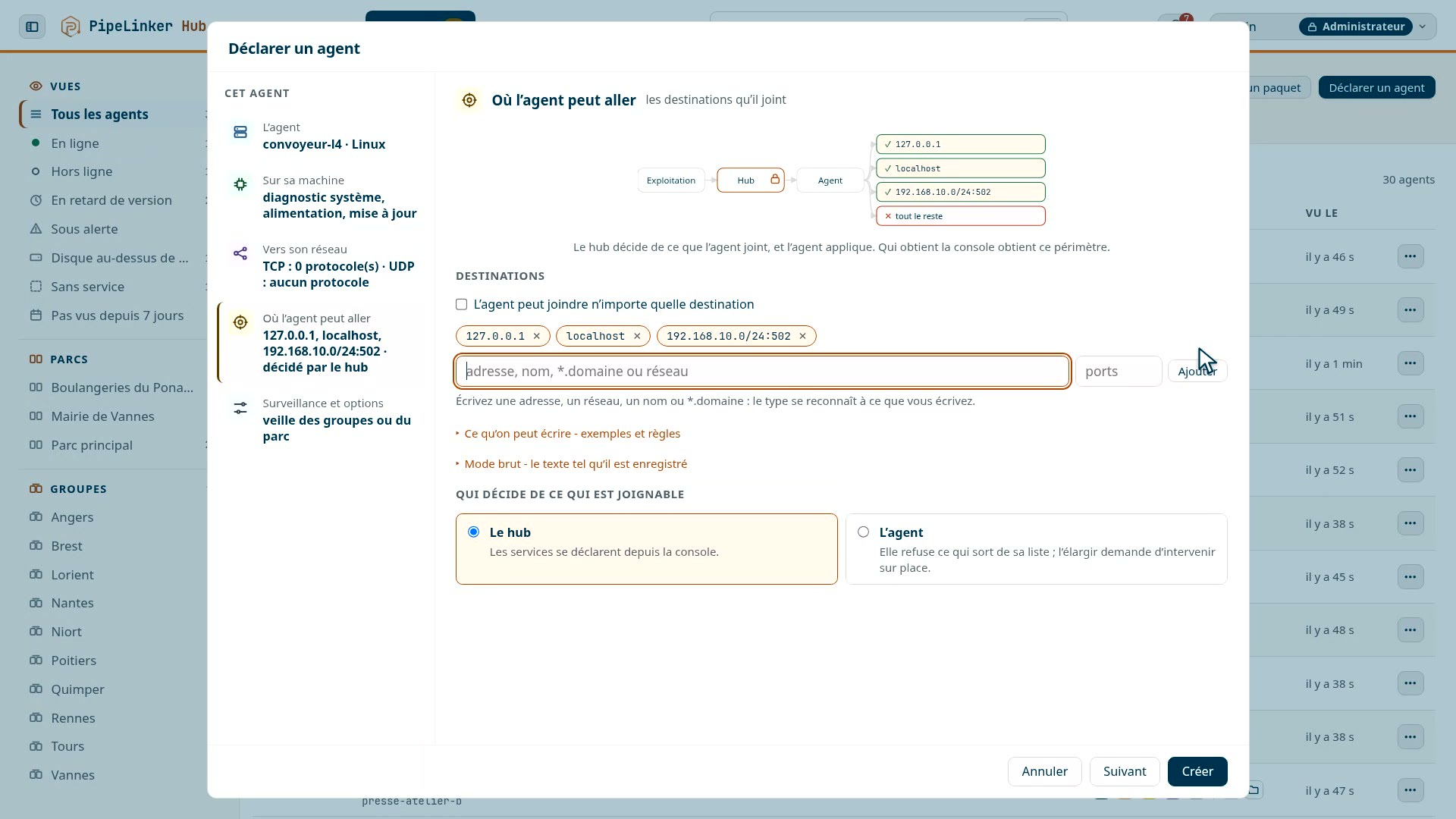Open row menu for agent seen 46 s ago
The width and height of the screenshot is (1456, 819).
click(1410, 256)
